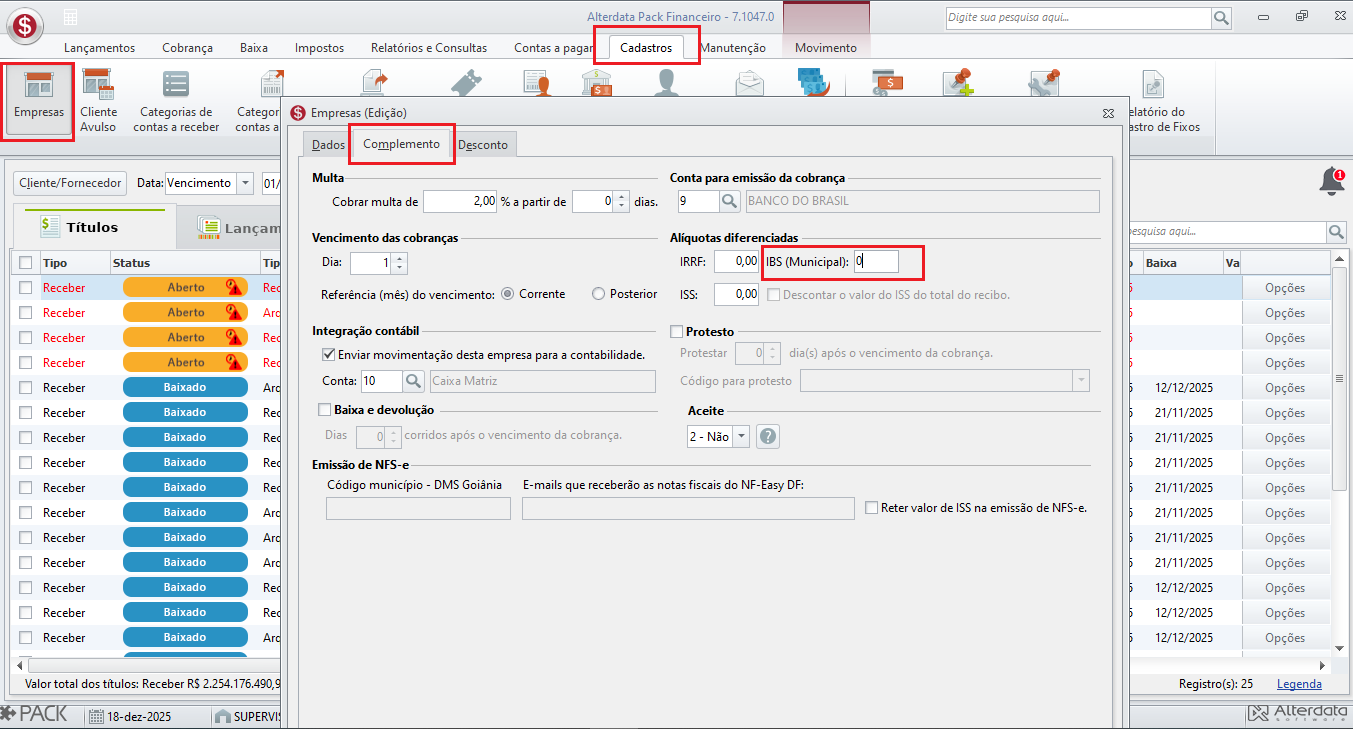Click the magnifier beside the top search box
The image size is (1353, 729).
(1221, 18)
